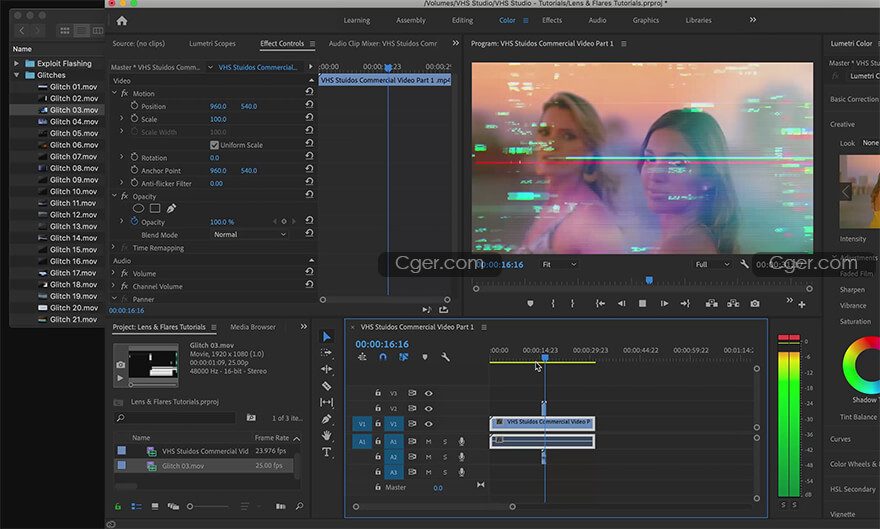Click the Export Frame camera icon
Viewport: 880px width, 529px height.
(x=755, y=303)
